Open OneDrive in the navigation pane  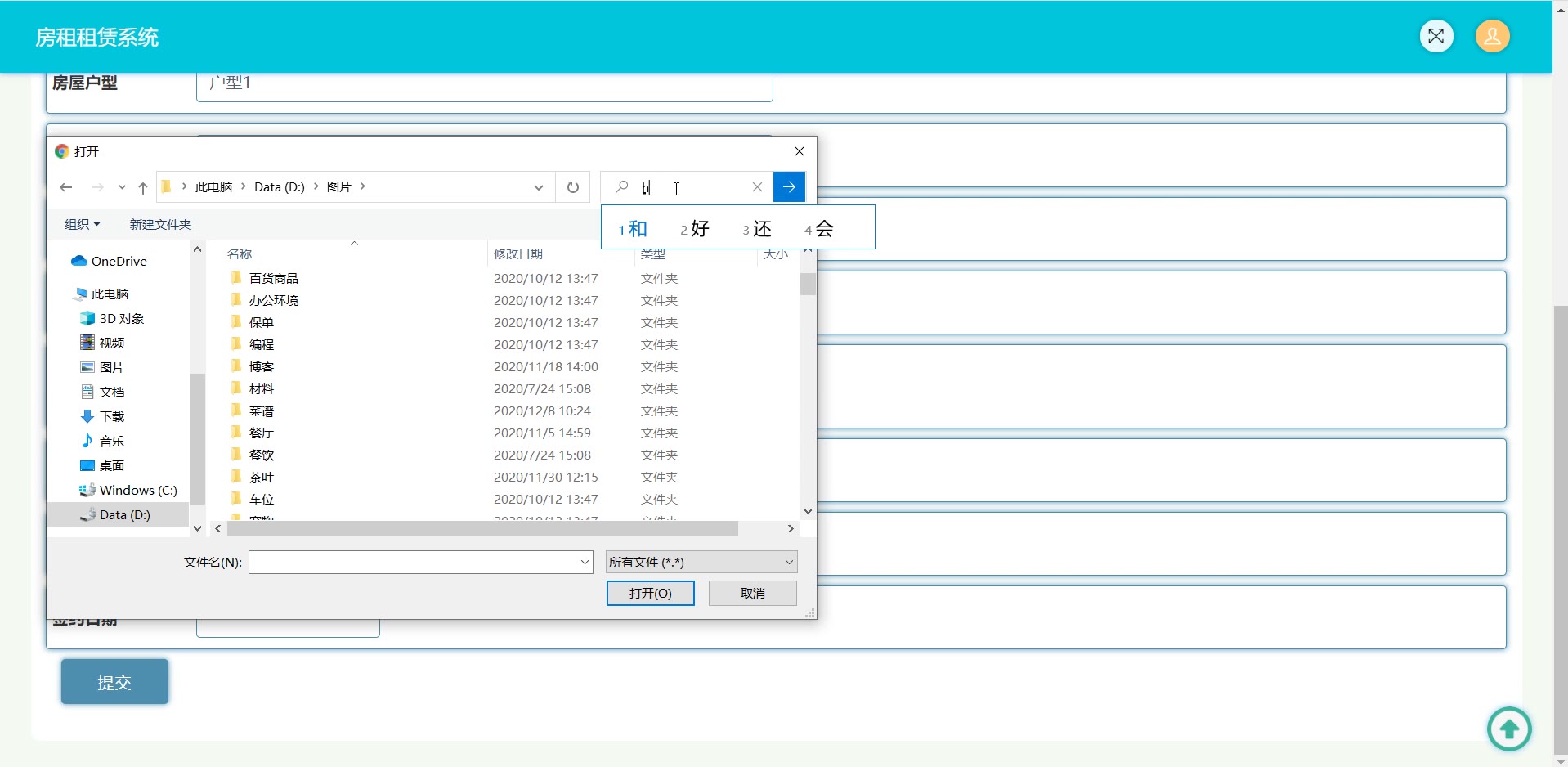tap(119, 261)
